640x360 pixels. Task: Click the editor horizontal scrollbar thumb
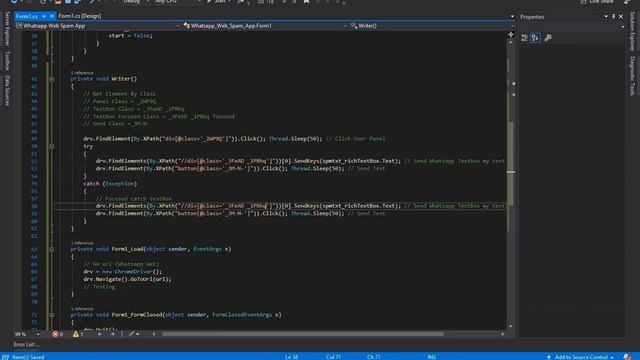point(303,334)
